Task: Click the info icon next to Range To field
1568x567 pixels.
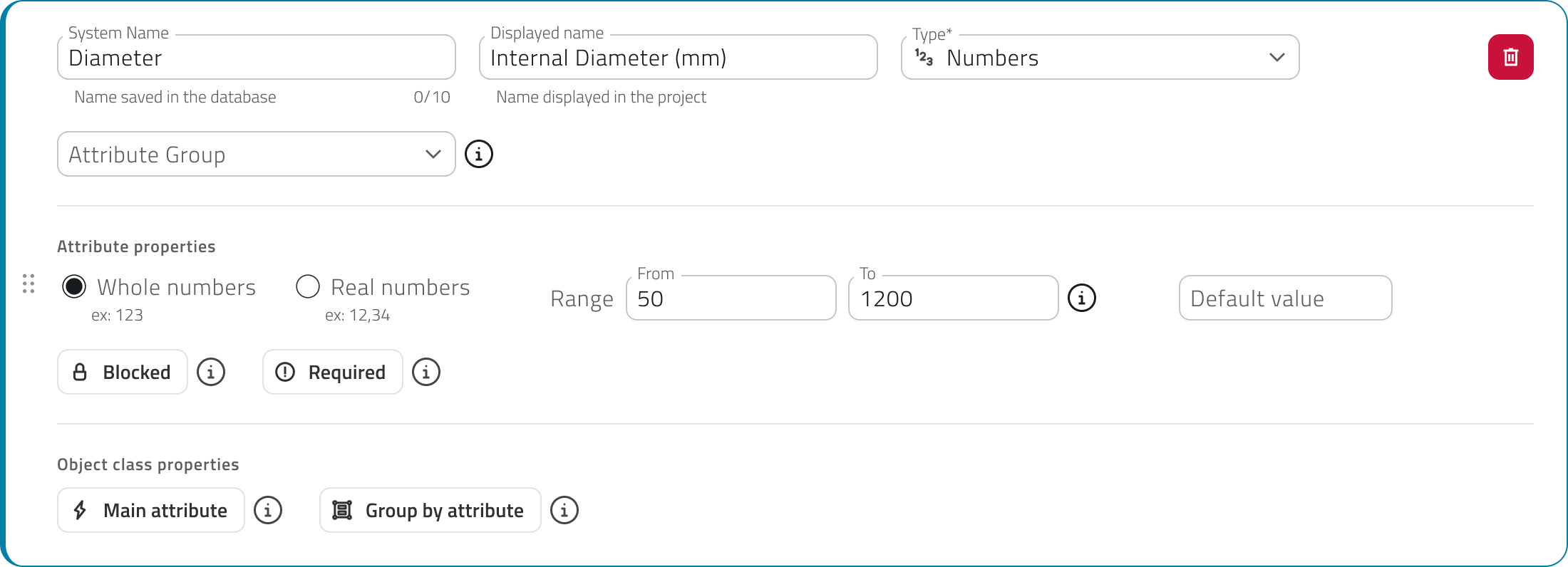Action: tap(1081, 298)
